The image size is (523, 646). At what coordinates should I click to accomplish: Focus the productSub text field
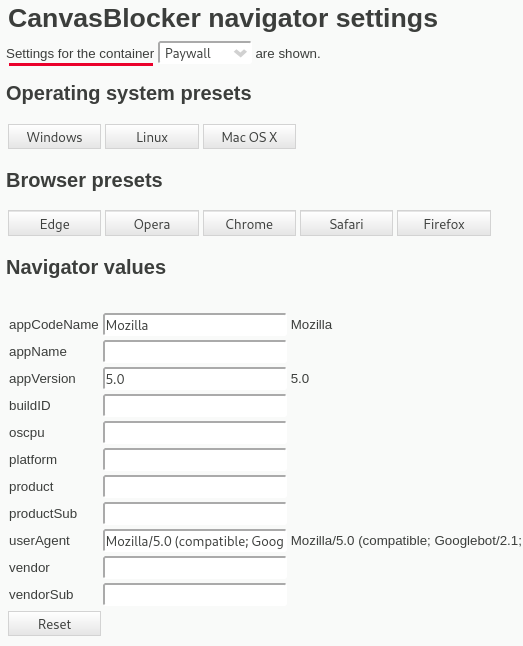tap(195, 514)
